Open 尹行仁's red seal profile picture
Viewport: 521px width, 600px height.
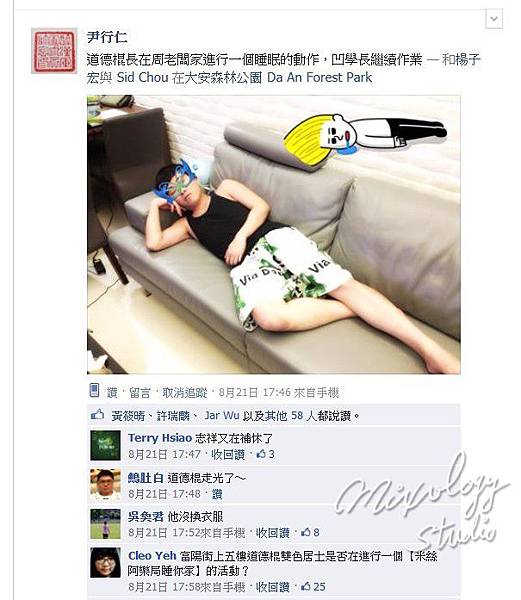coord(54,51)
